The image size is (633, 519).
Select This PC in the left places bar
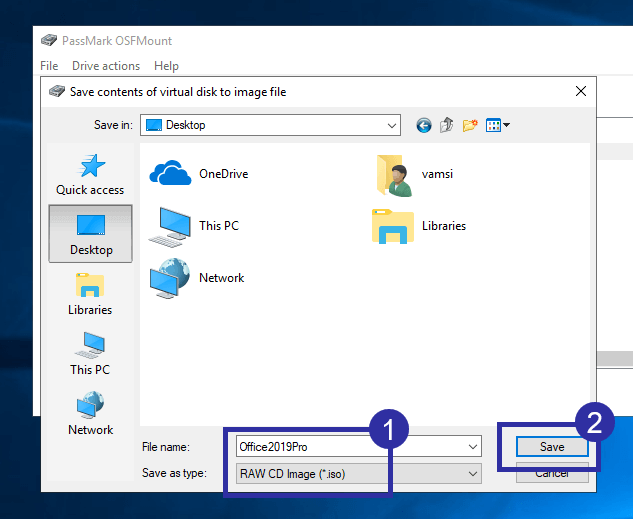pos(90,354)
